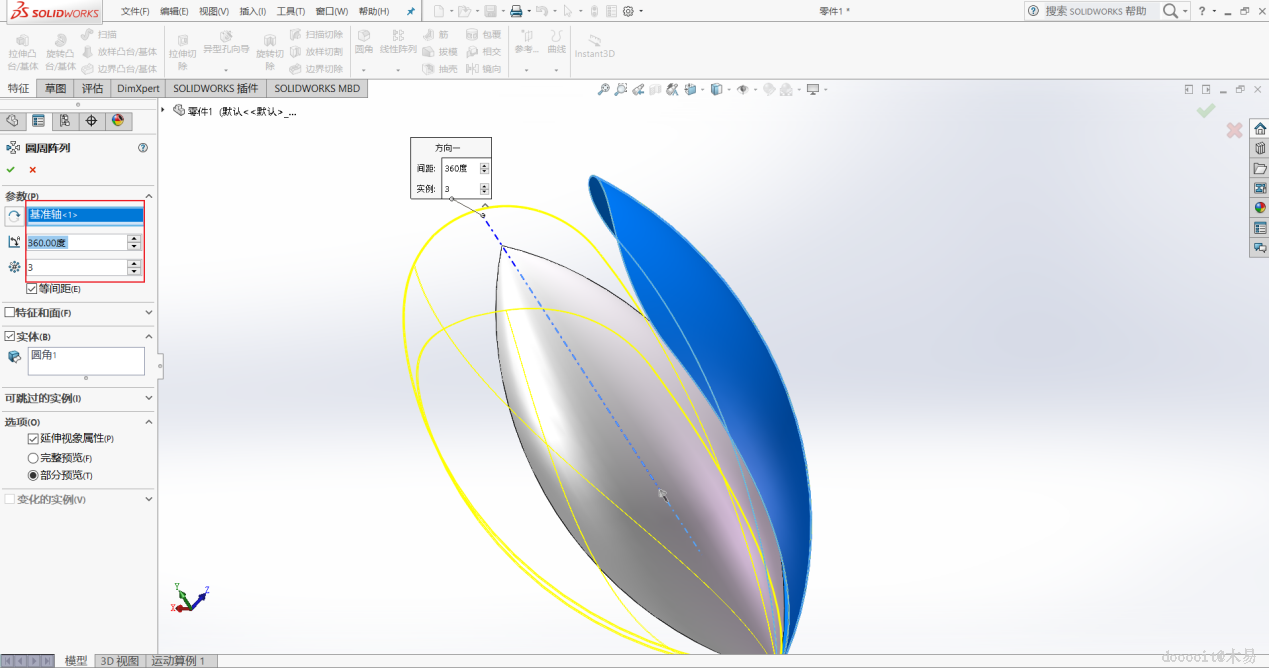Open the ConfigurationManager tab icon
Viewport: 1269px width, 668px height.
(65, 121)
